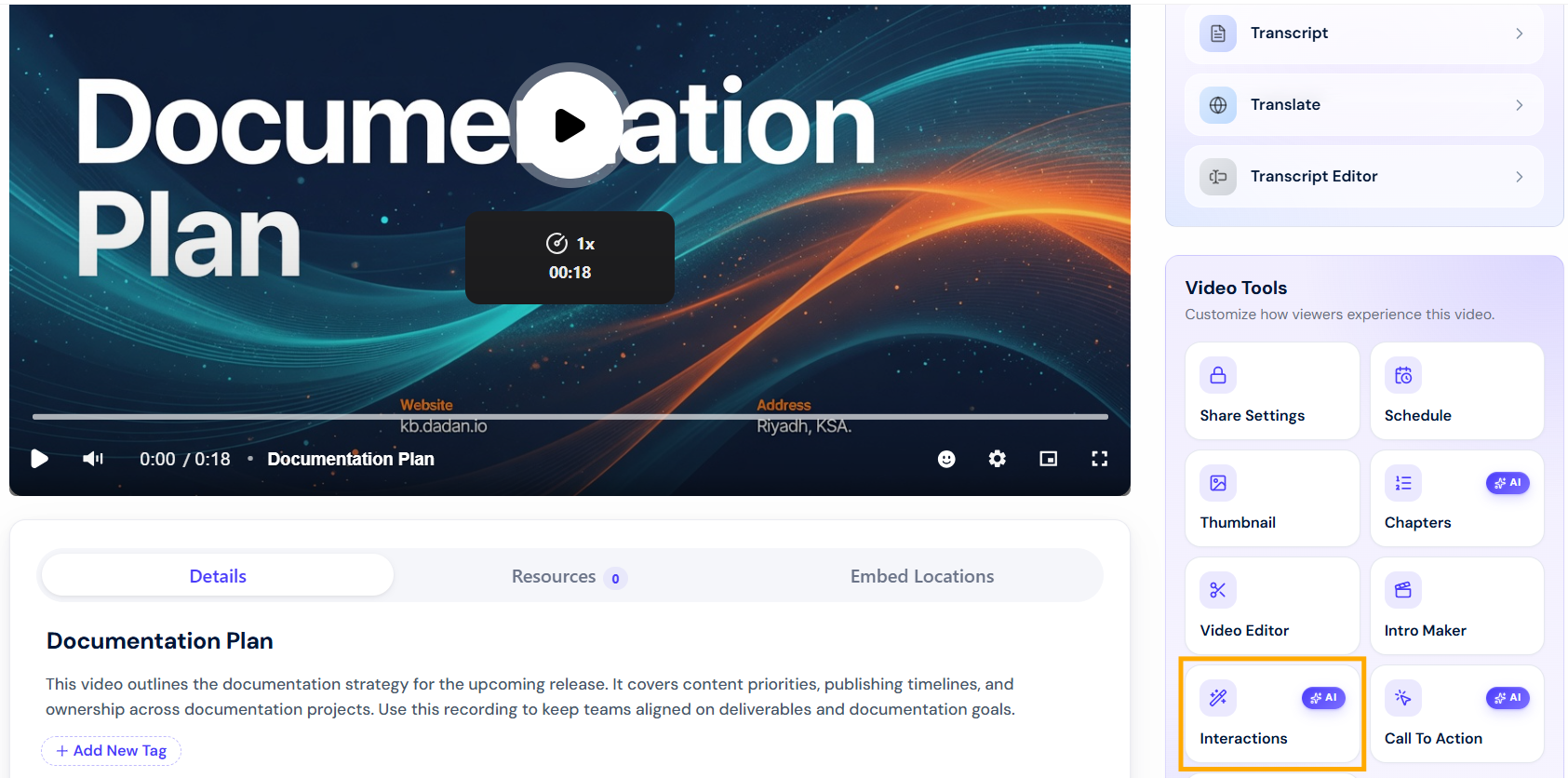
Task: Click the Add New Tag button
Action: click(x=111, y=751)
